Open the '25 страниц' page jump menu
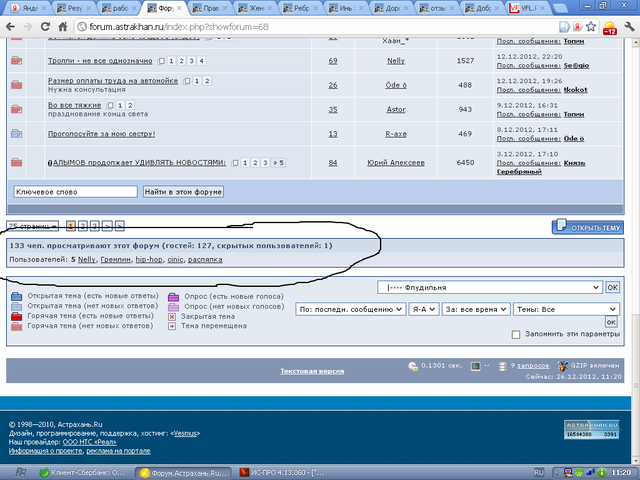 33,226
